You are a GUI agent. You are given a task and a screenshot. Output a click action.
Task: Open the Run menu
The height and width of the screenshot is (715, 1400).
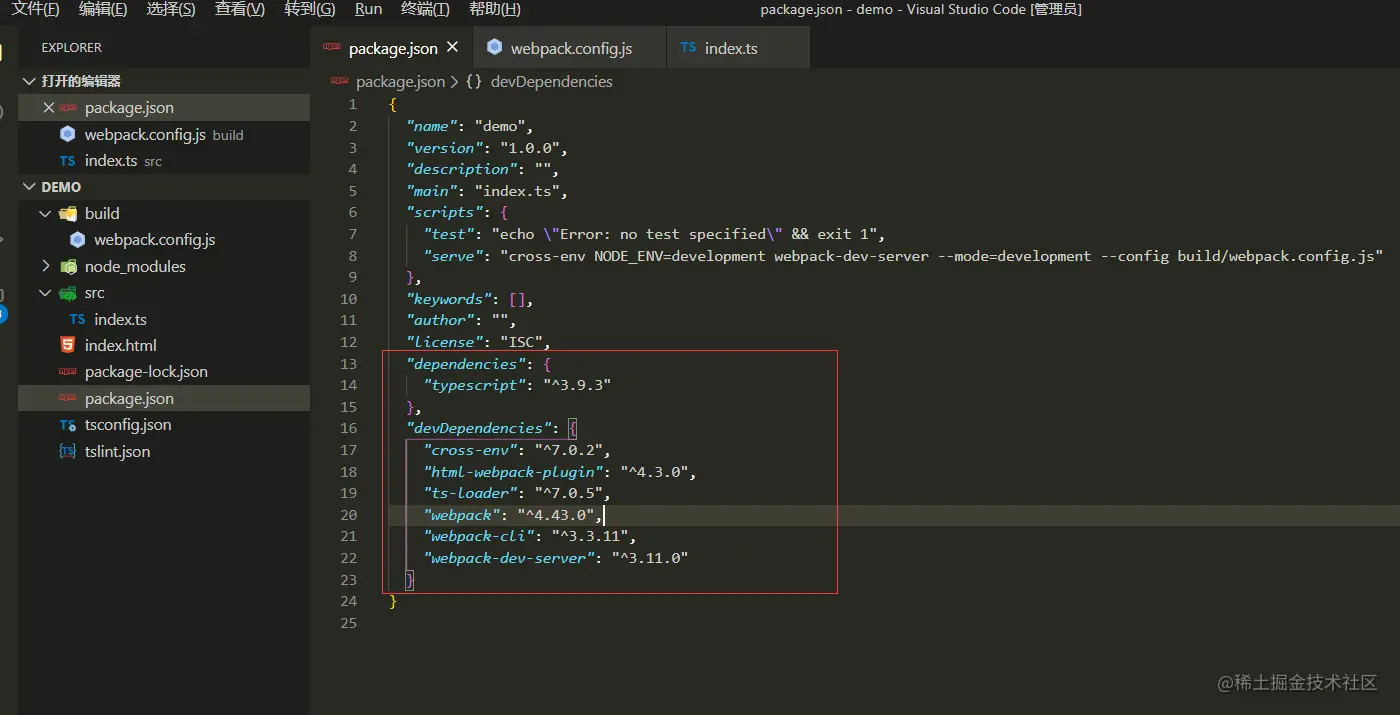369,9
